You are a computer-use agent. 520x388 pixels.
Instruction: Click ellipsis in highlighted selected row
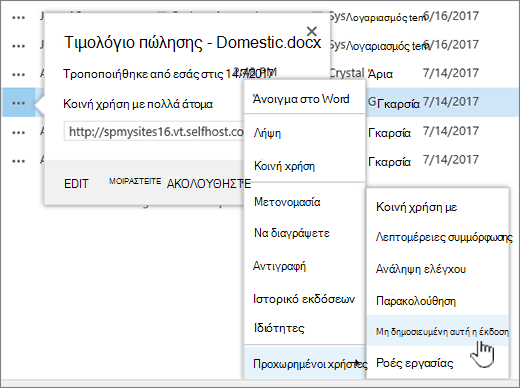(x=18, y=103)
